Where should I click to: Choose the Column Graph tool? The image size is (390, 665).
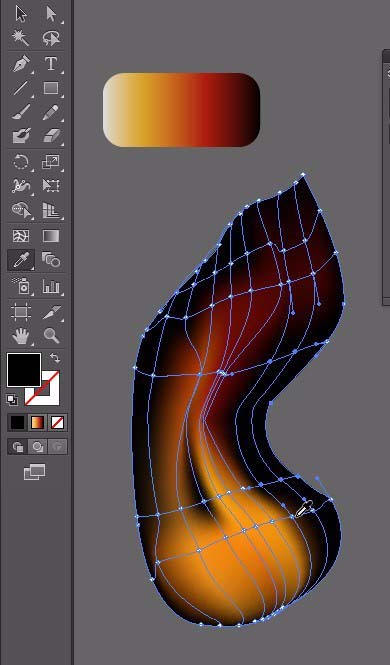pos(51,286)
